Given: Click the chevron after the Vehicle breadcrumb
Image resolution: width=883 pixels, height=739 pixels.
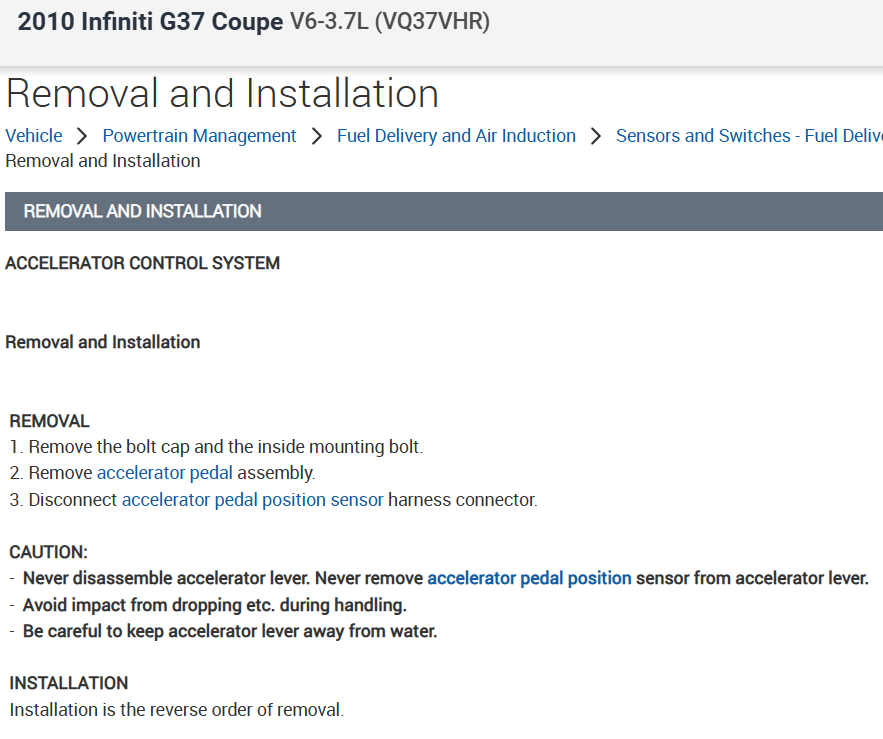Looking at the screenshot, I should point(82,136).
